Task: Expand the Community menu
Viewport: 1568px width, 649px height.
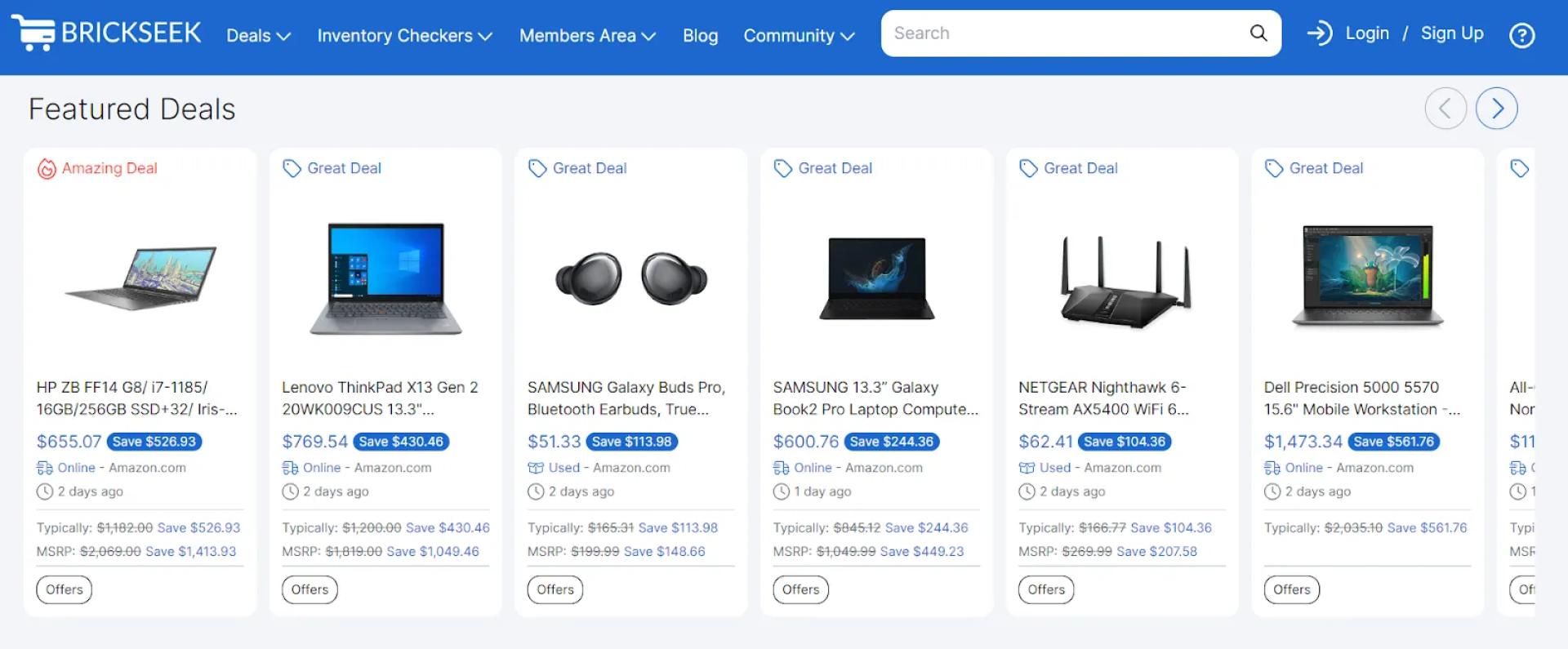Action: tap(800, 36)
